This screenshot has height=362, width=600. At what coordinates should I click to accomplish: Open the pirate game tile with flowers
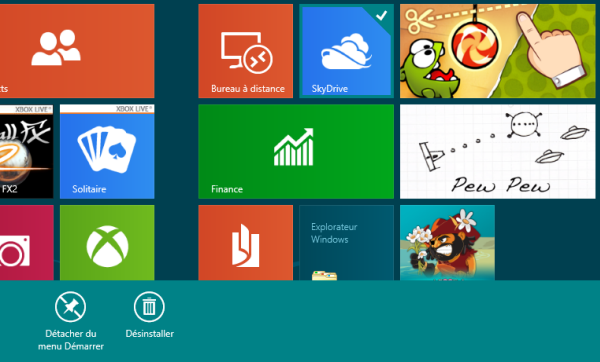(x=447, y=243)
